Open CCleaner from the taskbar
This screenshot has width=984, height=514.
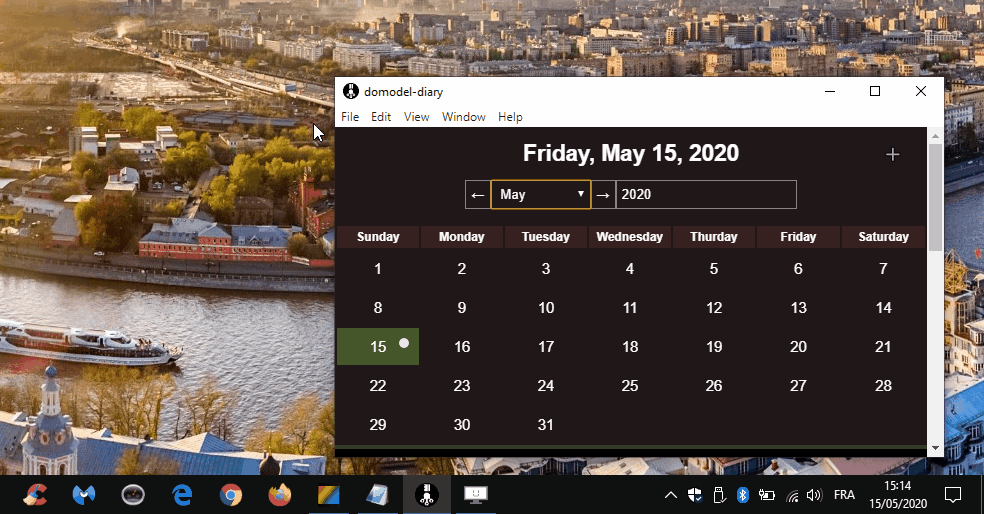[35, 495]
